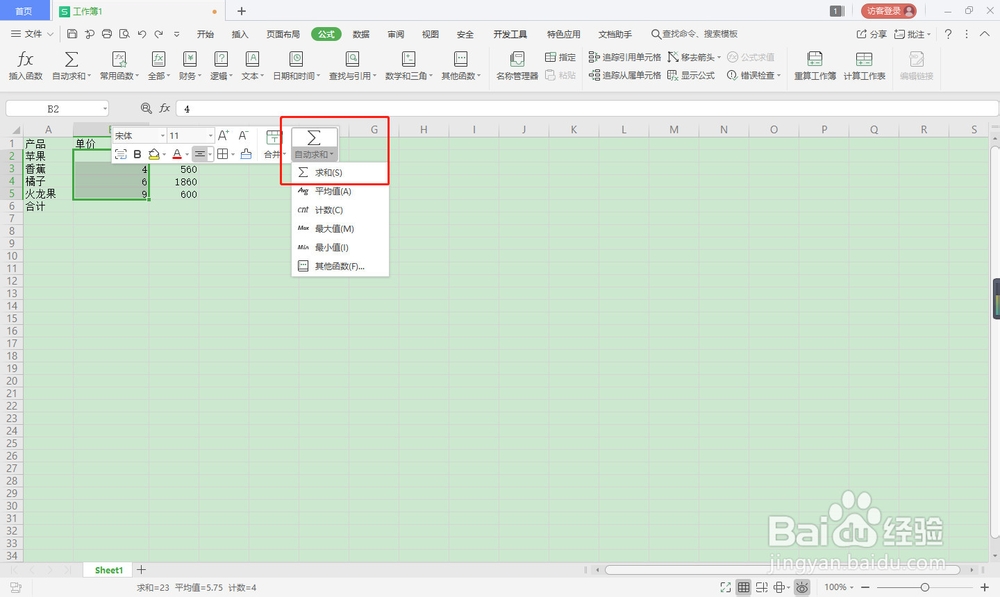Open the 逻辑 logic functions dropdown

[x=221, y=66]
